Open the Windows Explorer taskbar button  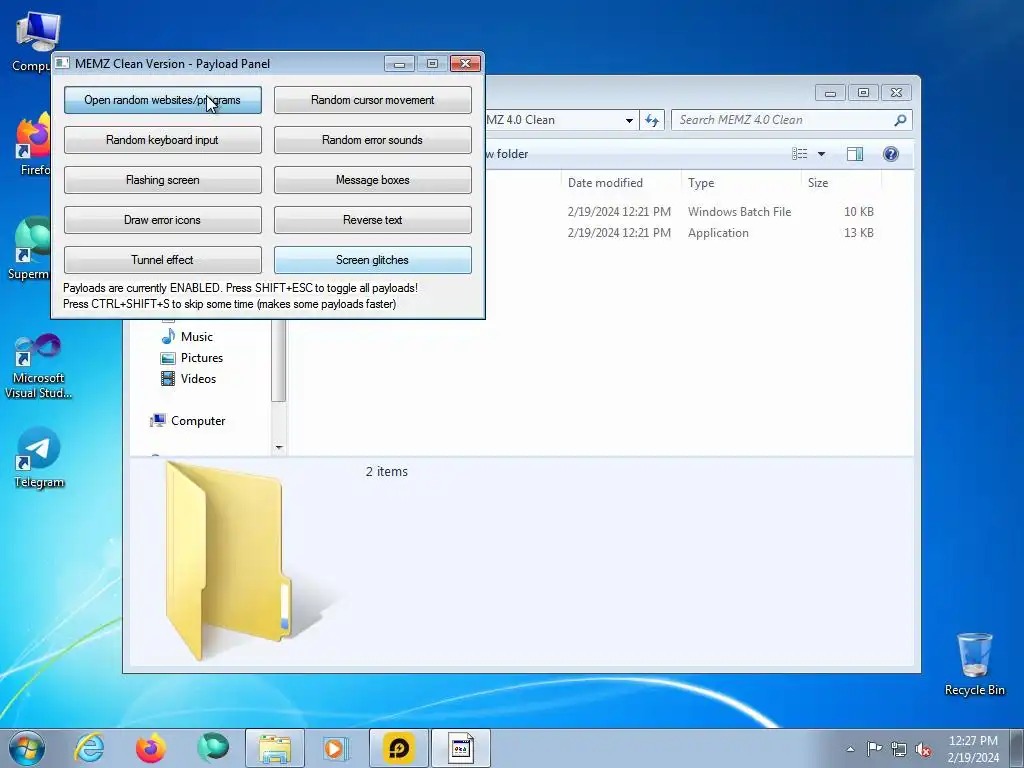275,748
